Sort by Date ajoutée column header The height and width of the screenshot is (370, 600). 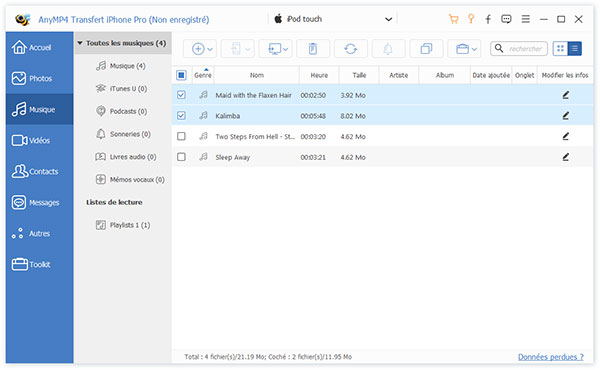491,75
